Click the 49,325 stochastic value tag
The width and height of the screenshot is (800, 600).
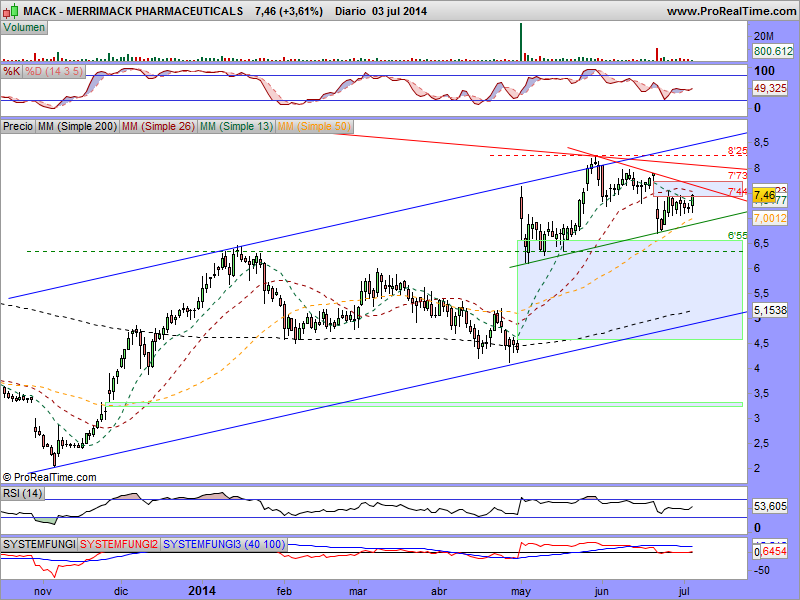(770, 88)
